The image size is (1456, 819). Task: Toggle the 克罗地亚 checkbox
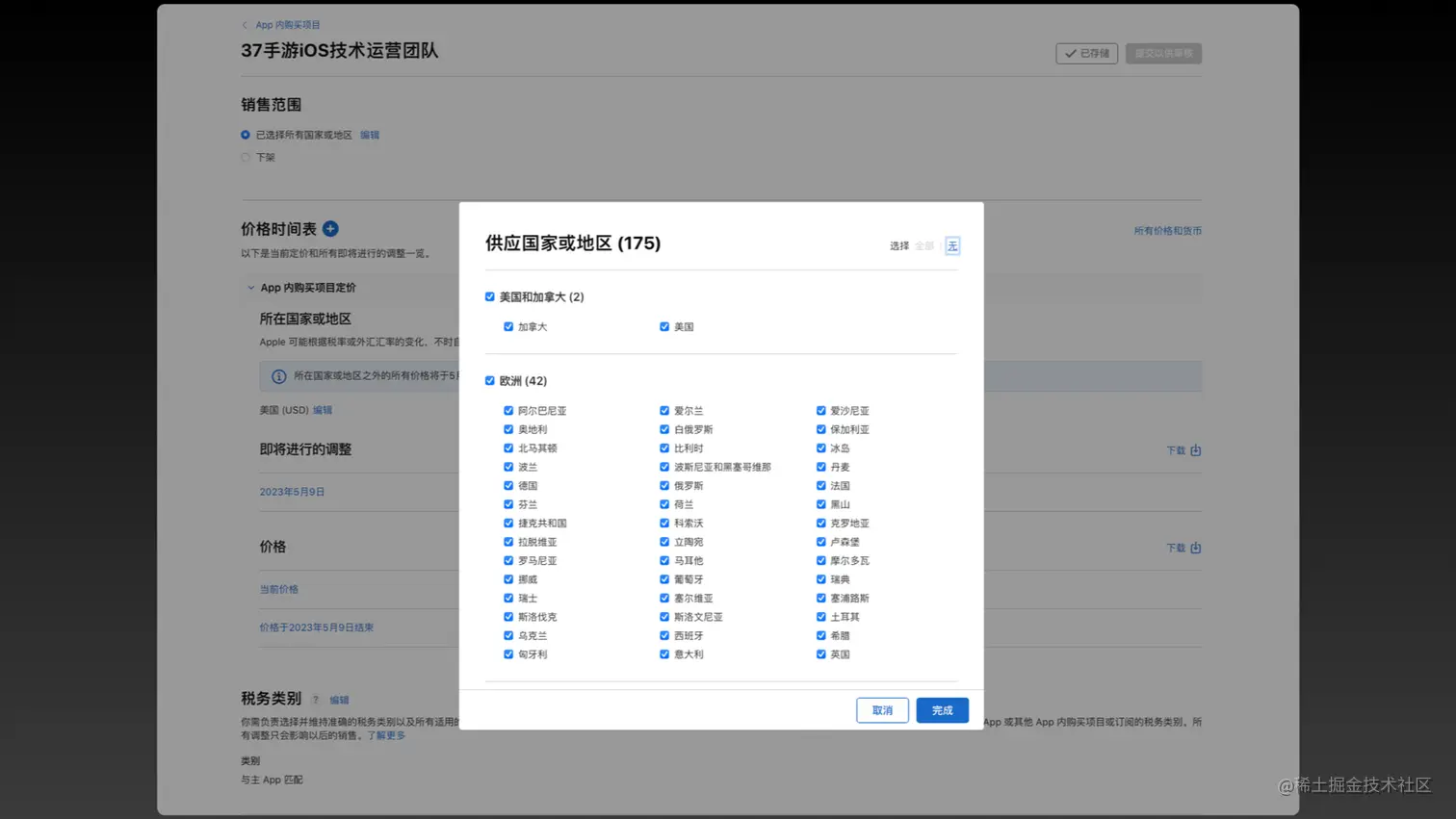(x=821, y=524)
